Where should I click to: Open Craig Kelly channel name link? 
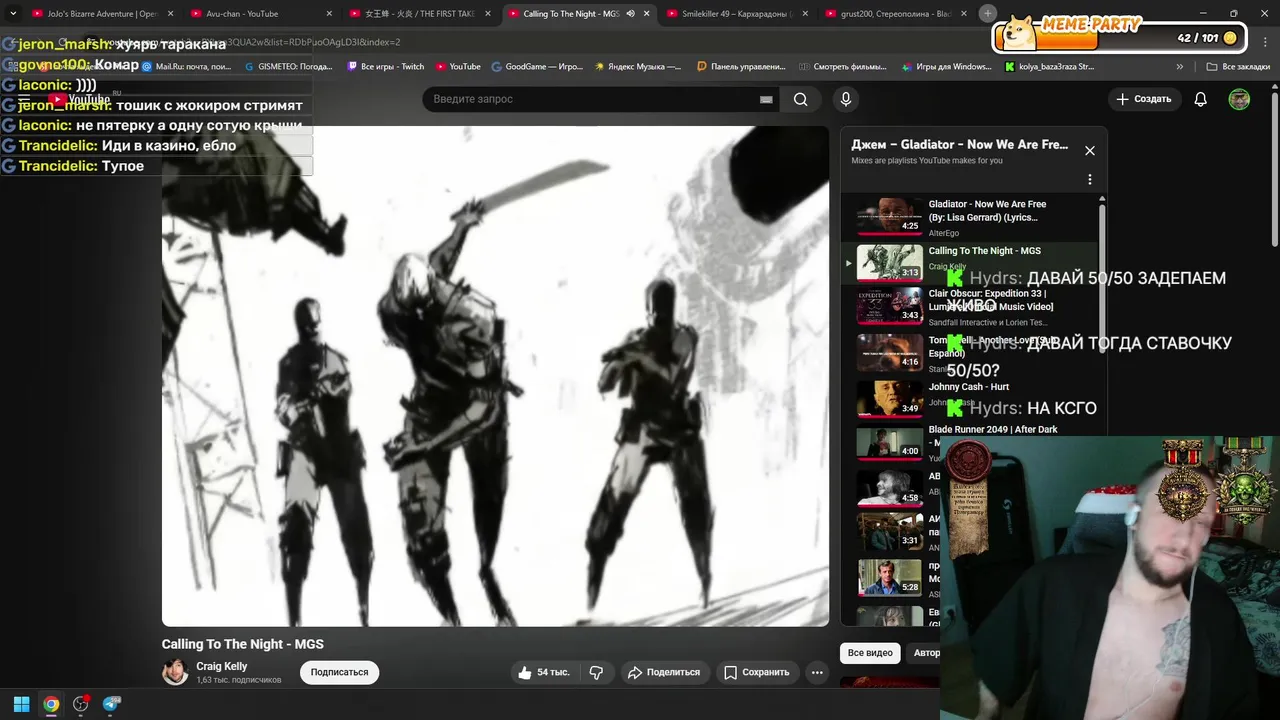221,666
